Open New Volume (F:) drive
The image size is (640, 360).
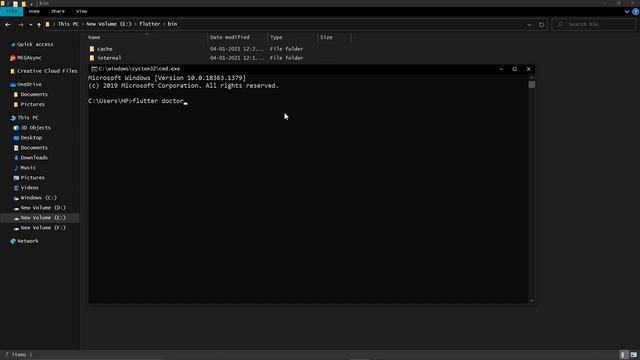[x=43, y=228]
